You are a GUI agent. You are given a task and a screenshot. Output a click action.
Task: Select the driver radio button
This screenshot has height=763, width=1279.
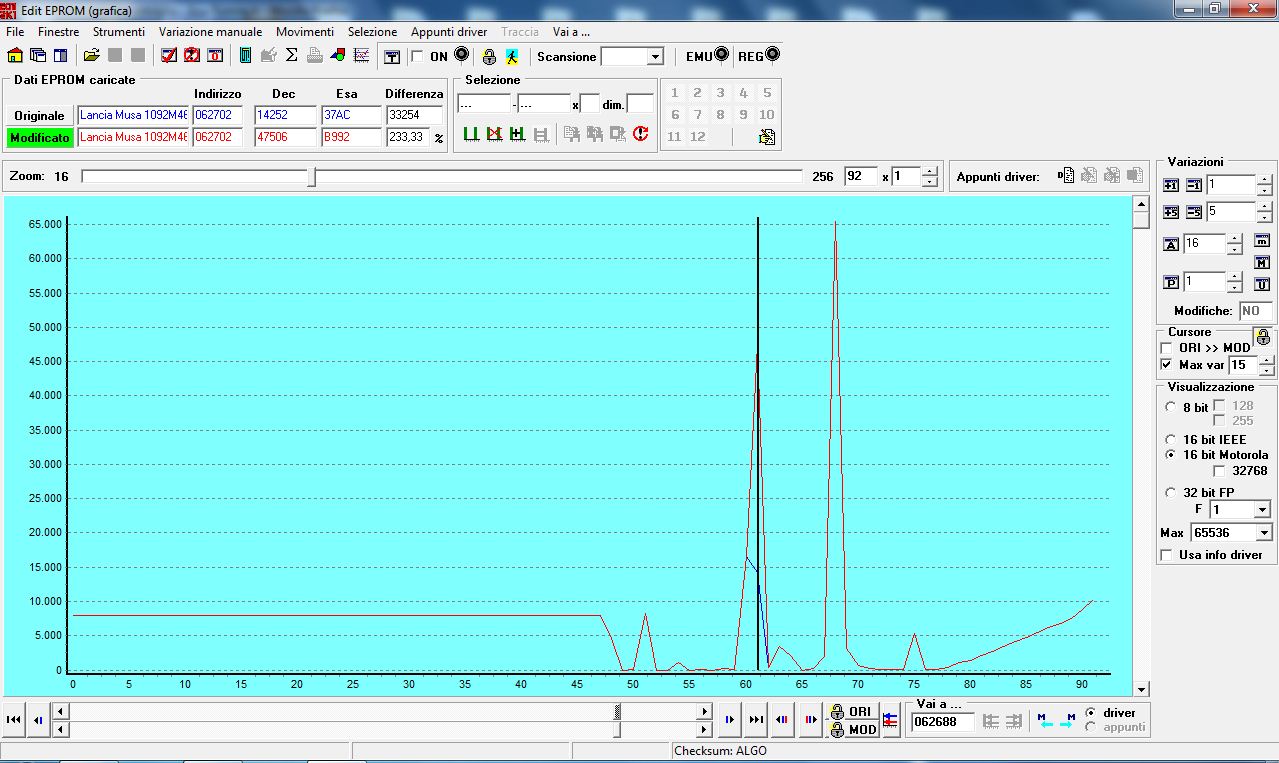pos(1091,712)
